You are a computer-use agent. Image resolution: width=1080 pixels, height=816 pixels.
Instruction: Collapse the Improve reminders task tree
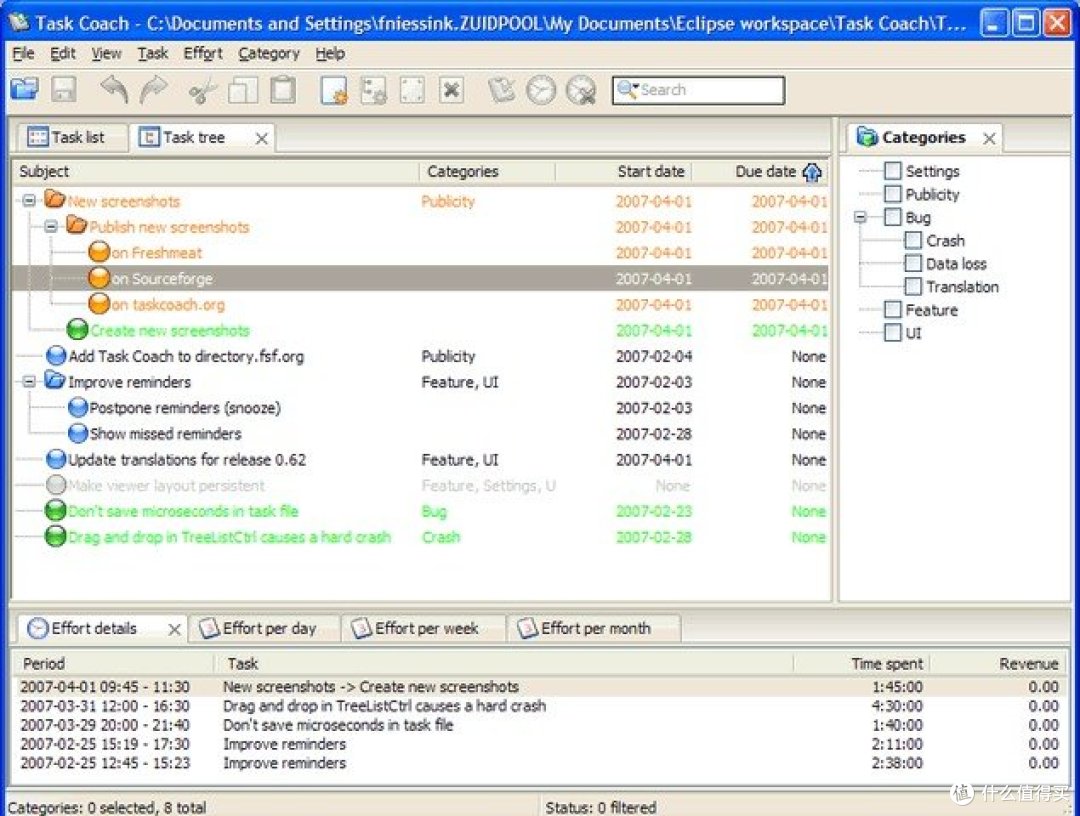point(29,382)
